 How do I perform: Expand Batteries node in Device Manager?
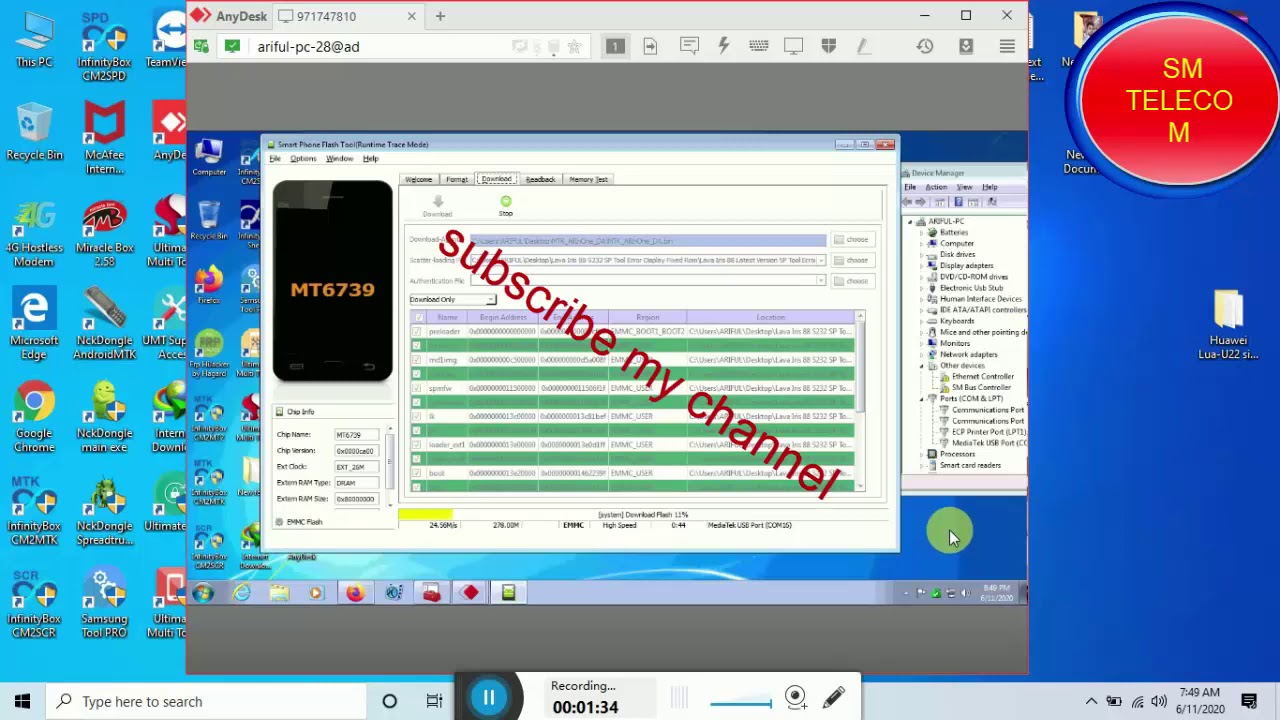point(922,232)
